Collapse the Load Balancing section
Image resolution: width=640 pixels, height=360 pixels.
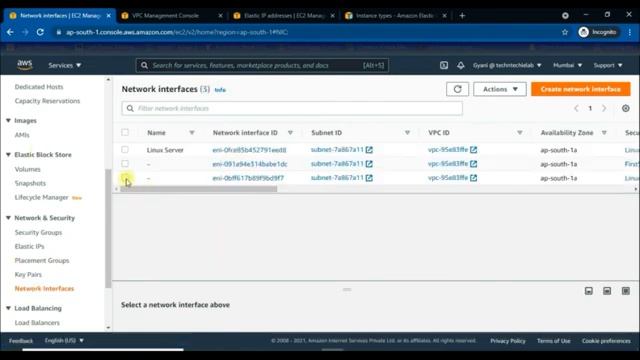[x=8, y=308]
